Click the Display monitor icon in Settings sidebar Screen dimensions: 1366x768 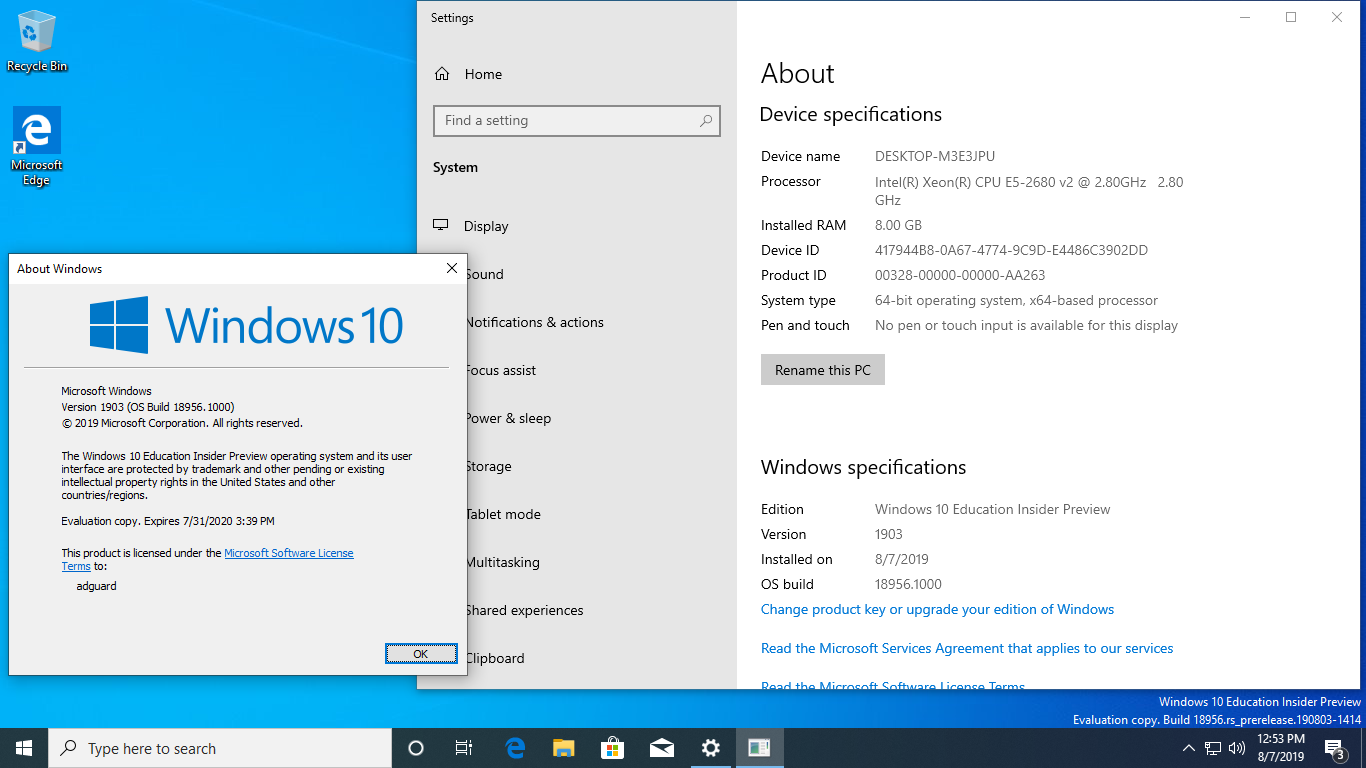tap(441, 226)
